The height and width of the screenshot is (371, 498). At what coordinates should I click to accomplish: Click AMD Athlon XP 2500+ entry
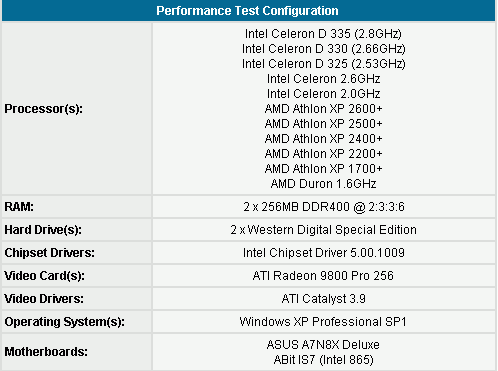pos(323,124)
